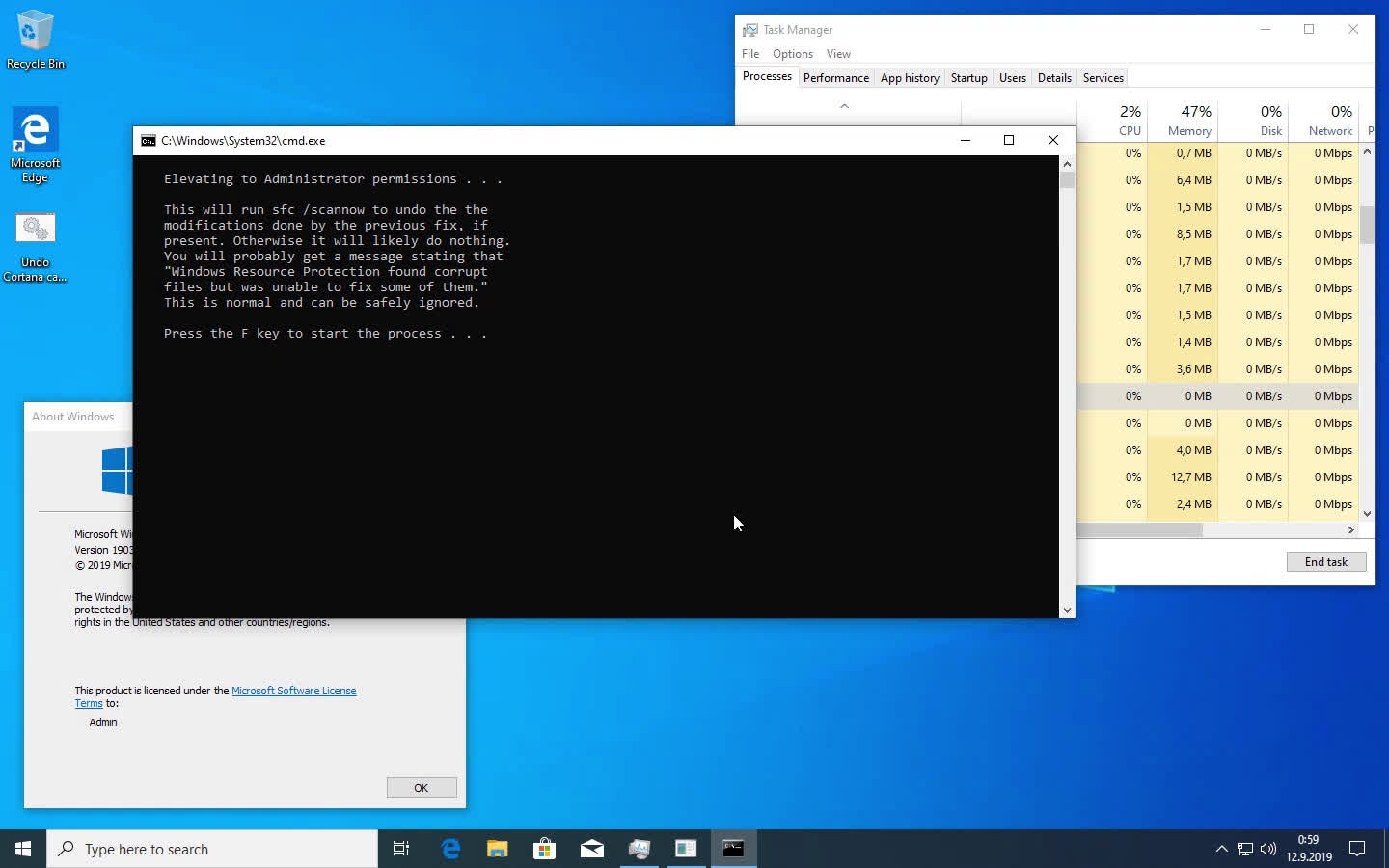The width and height of the screenshot is (1389, 868).
Task: Switch to the Services tab
Action: [1103, 78]
